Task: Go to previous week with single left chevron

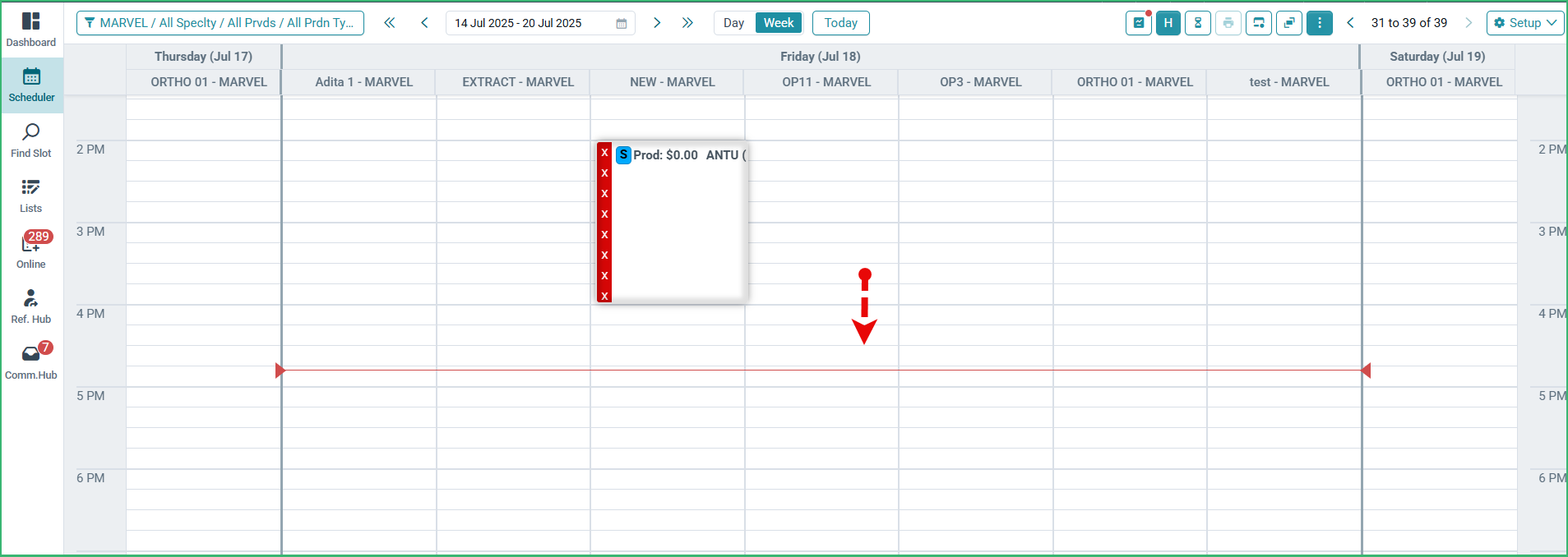Action: coord(424,23)
